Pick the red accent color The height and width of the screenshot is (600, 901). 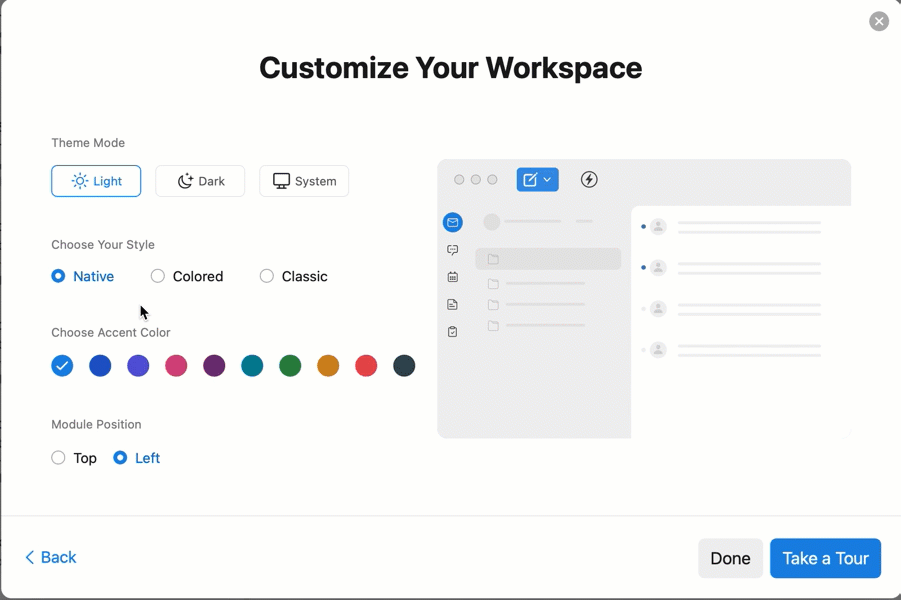click(x=366, y=366)
